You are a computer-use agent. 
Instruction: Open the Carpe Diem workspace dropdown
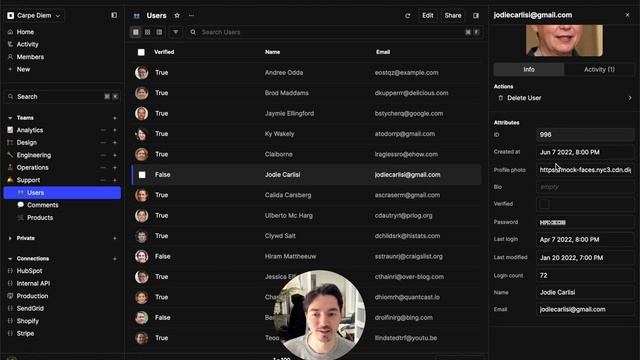[x=35, y=16]
